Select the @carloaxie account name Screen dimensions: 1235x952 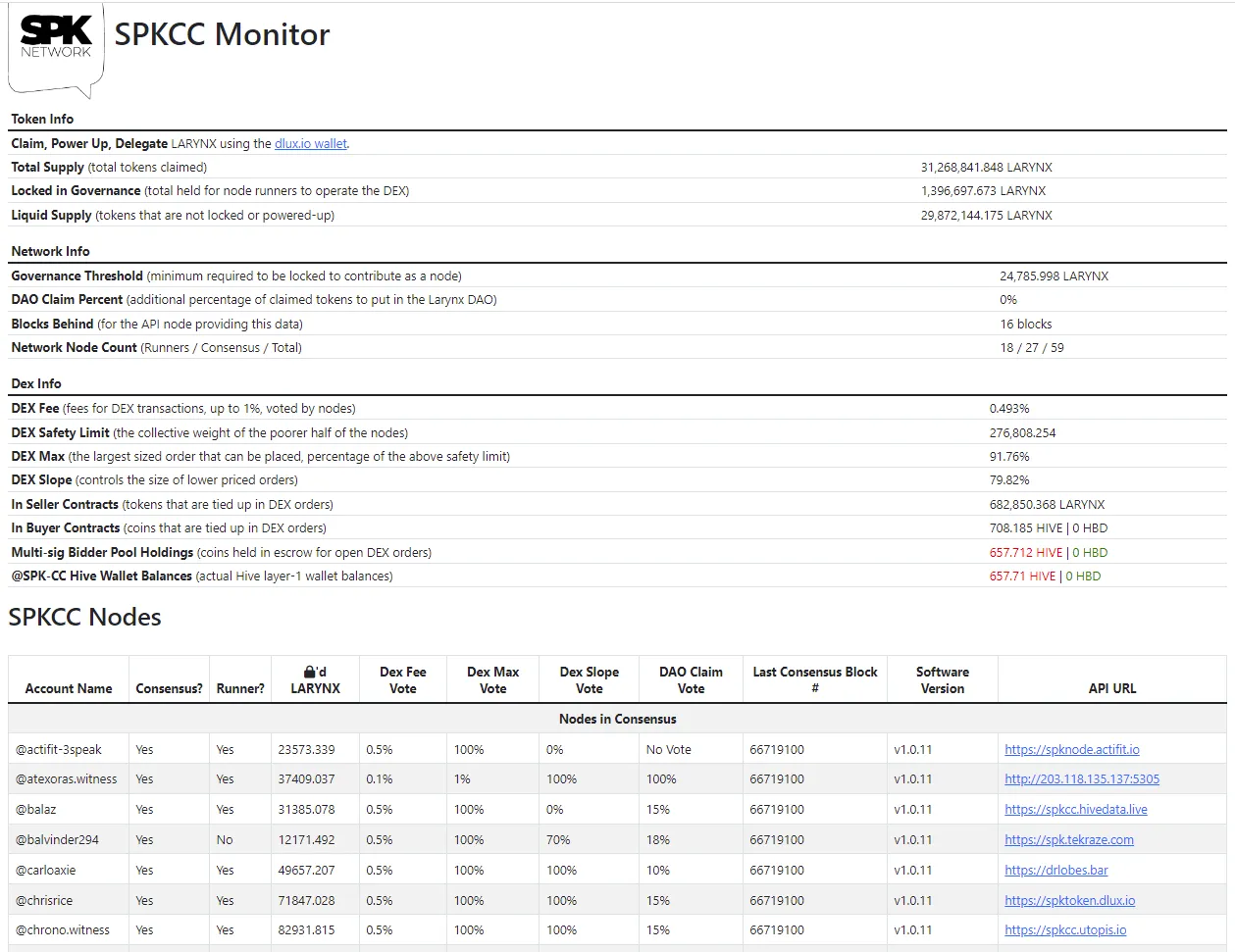click(x=46, y=871)
